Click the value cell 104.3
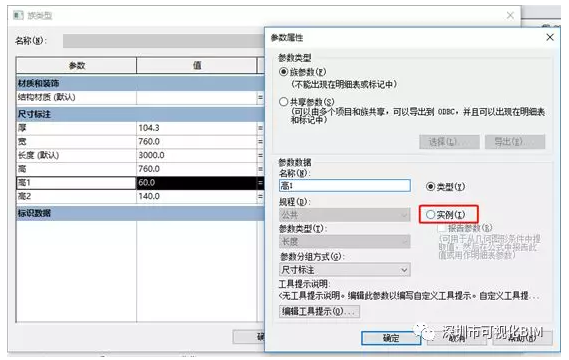The height and width of the screenshot is (360, 569). pyautogui.click(x=197, y=128)
